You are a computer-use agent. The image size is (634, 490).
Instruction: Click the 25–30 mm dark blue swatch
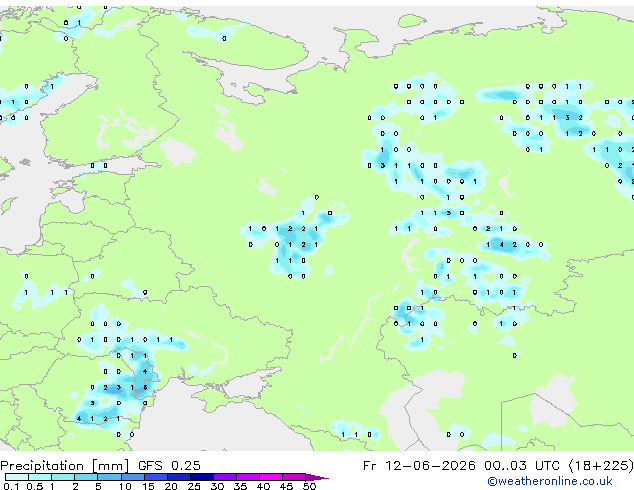click(201, 477)
